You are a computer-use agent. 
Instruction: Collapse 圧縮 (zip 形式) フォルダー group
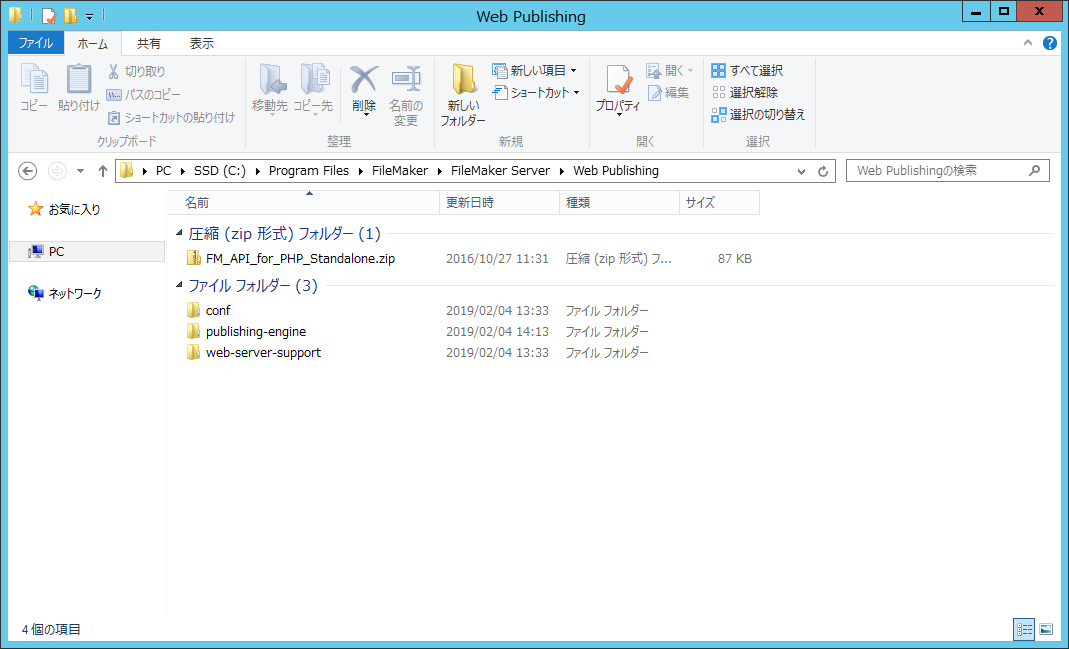tap(179, 234)
